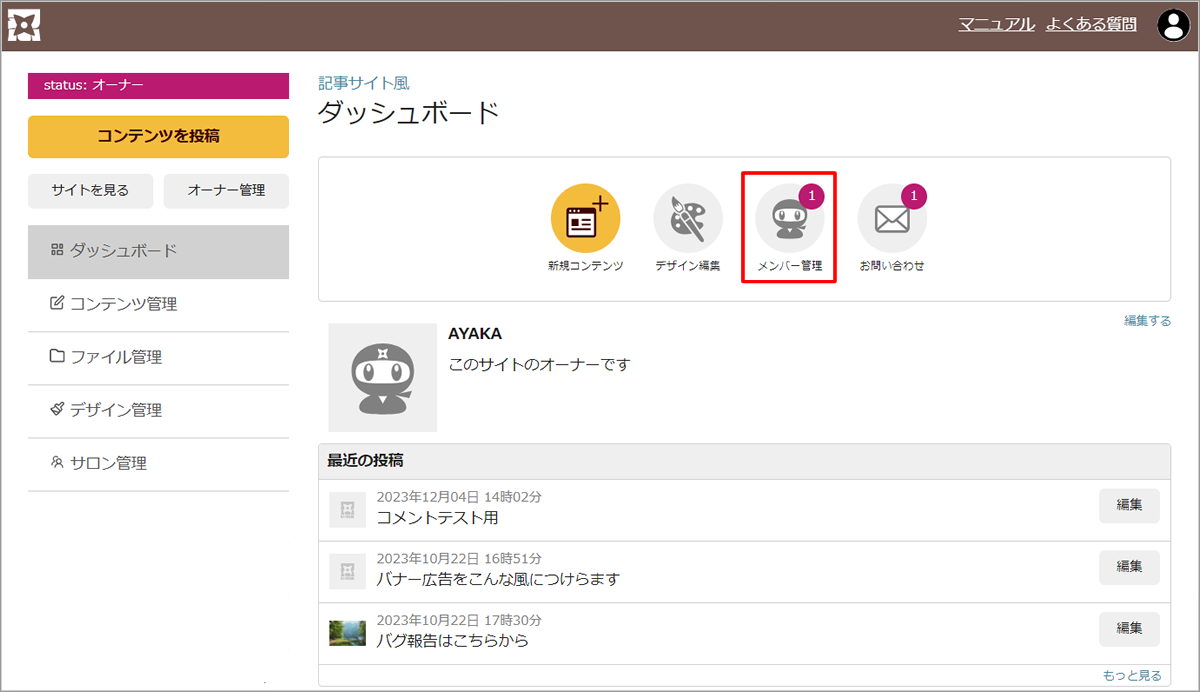Click the site logo in header
Image resolution: width=1200 pixels, height=692 pixels.
click(x=24, y=25)
